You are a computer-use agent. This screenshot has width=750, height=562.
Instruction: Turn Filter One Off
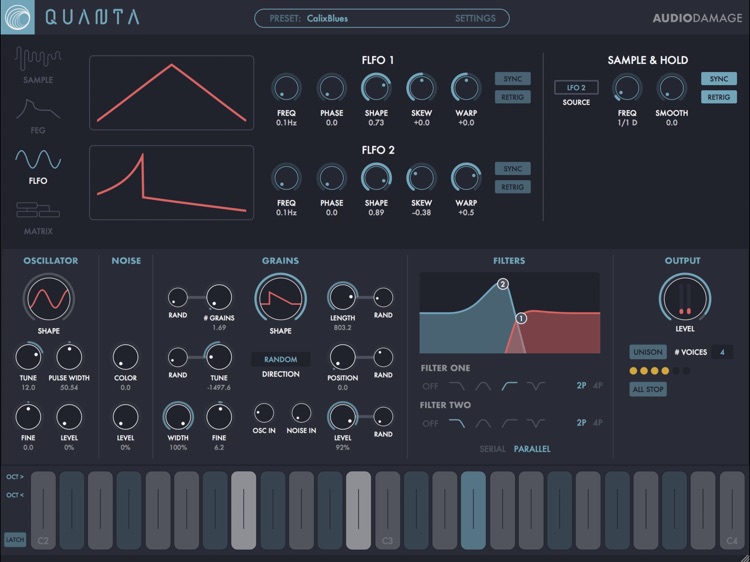click(430, 386)
